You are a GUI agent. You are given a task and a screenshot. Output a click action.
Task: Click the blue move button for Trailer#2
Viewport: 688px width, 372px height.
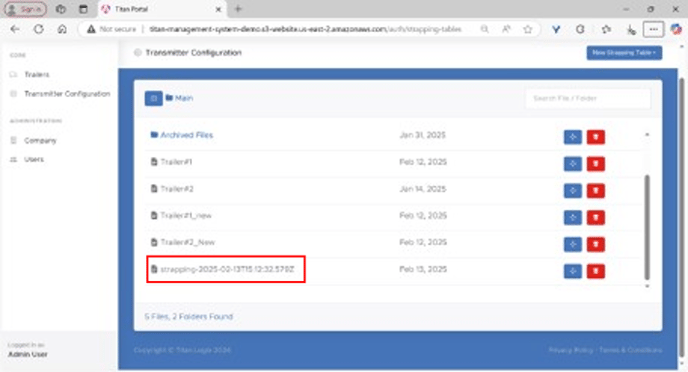pyautogui.click(x=573, y=190)
